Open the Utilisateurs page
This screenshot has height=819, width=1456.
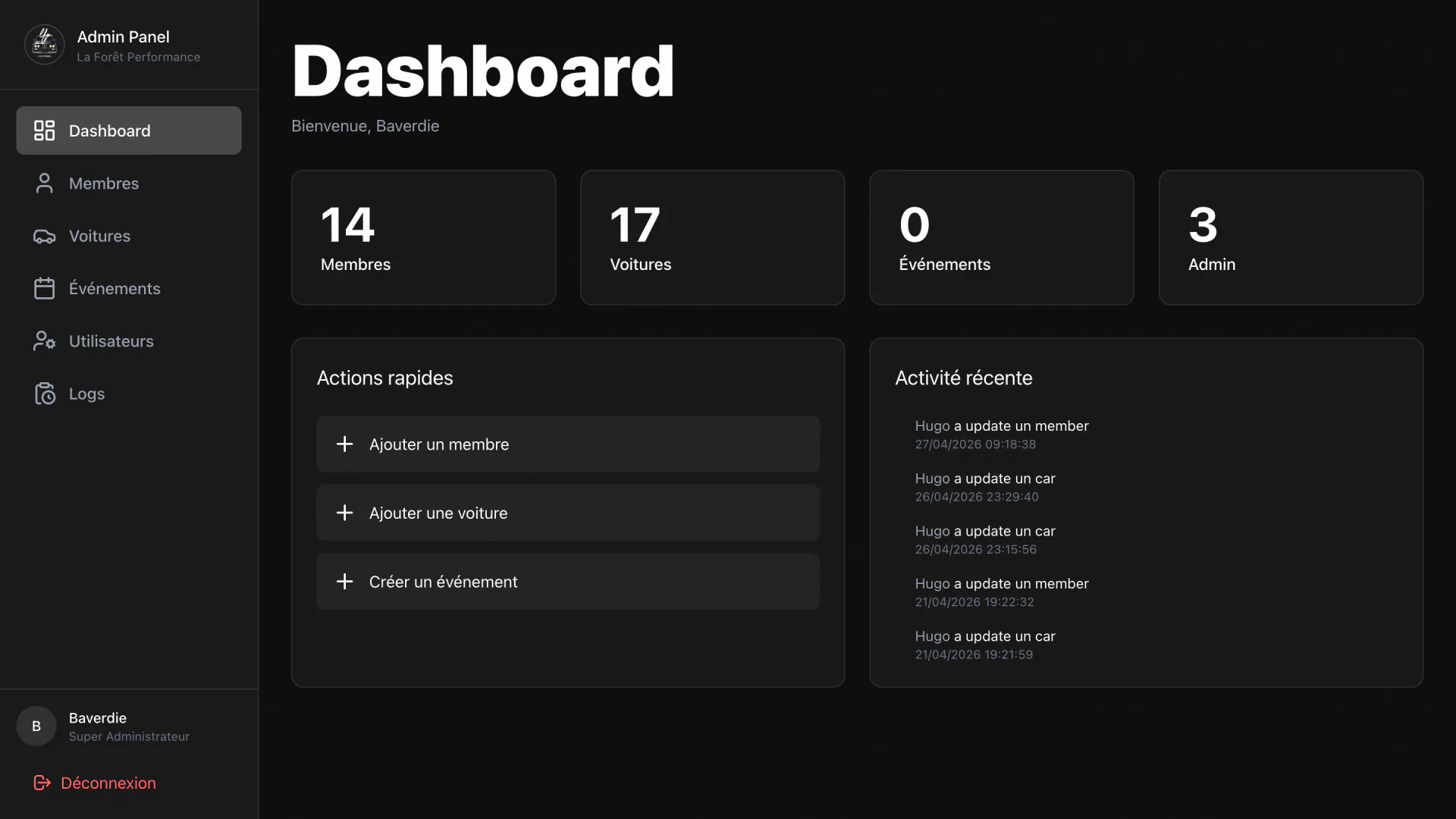[129, 341]
